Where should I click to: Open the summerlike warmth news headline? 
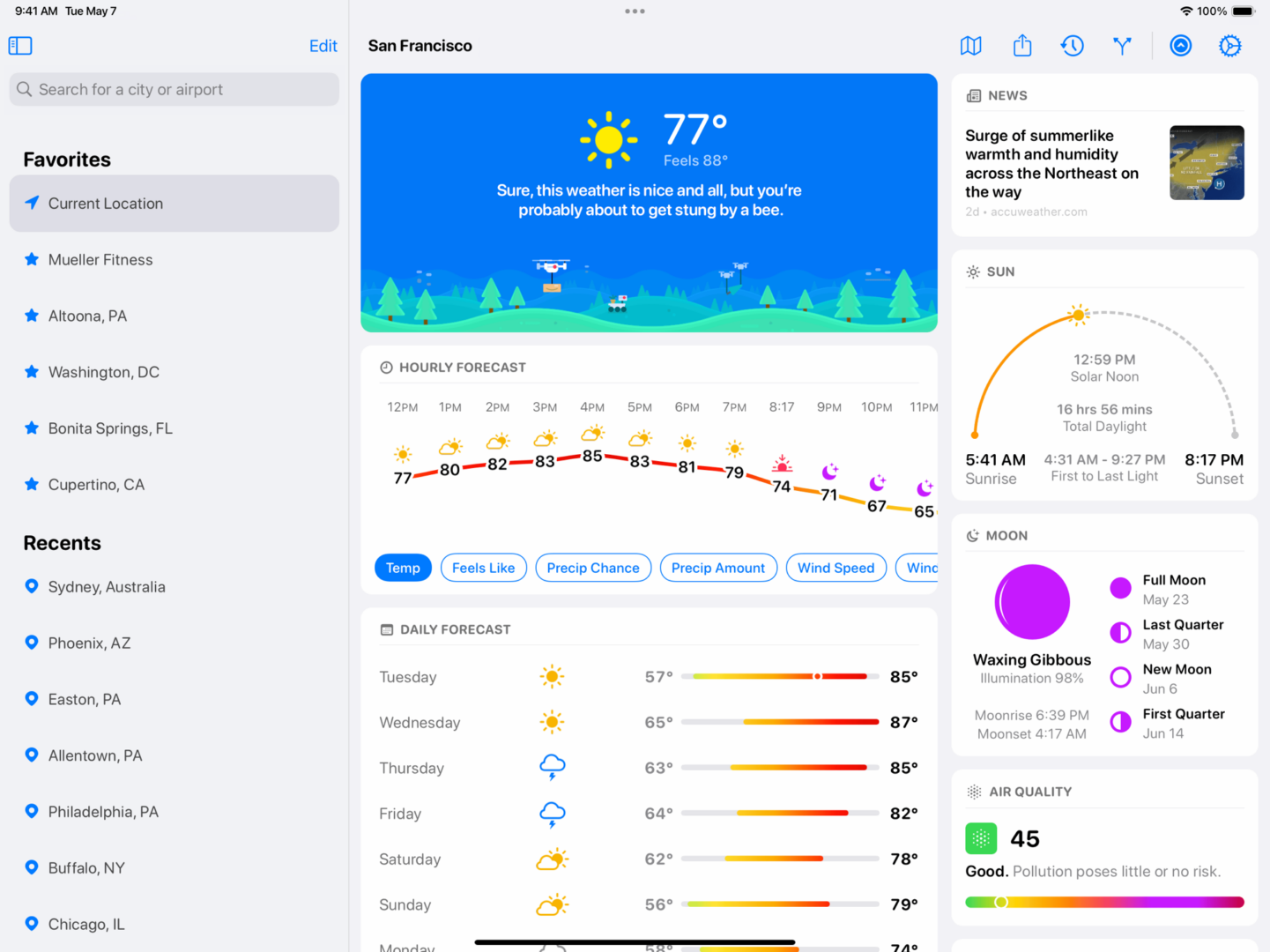(1051, 164)
